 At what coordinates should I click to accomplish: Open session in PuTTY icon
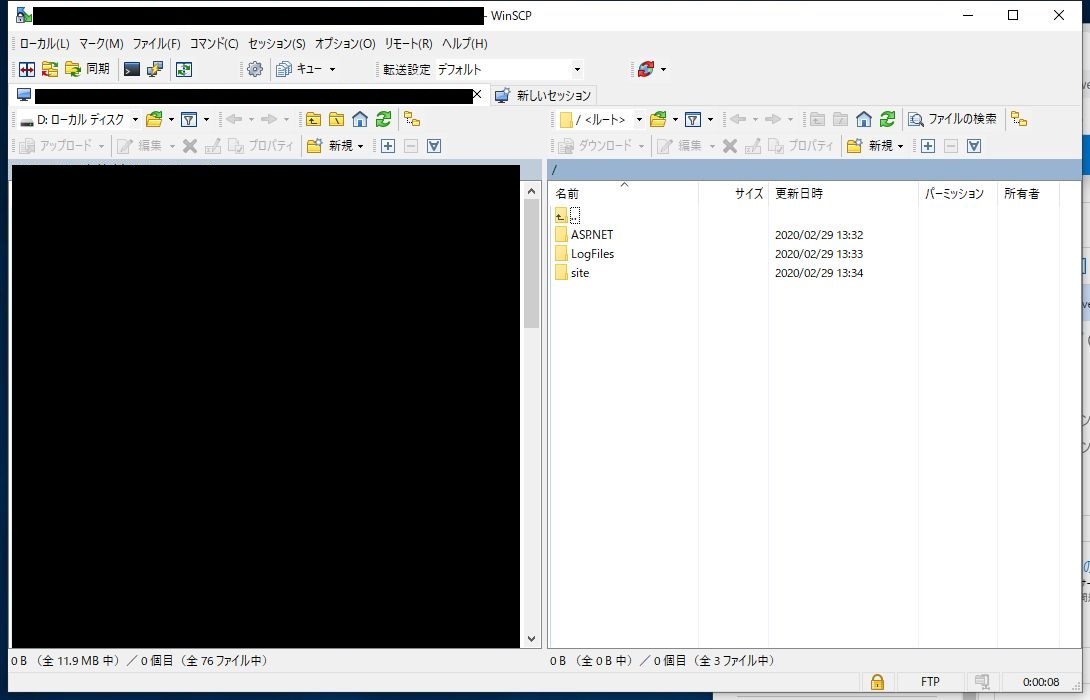[154, 69]
